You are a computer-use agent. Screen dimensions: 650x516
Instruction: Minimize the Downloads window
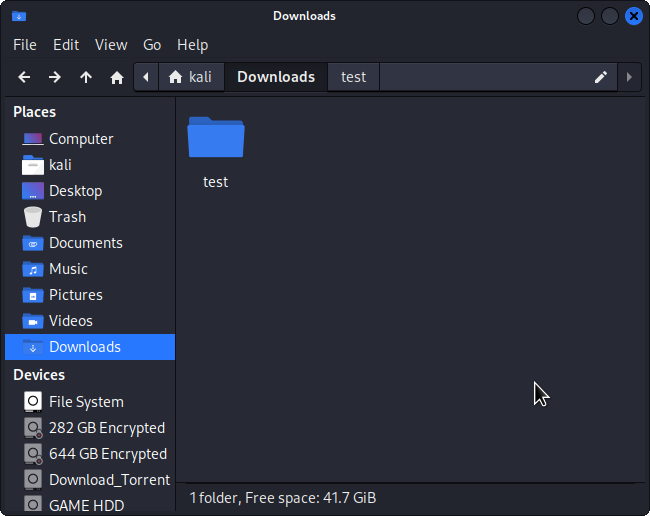[x=586, y=16]
